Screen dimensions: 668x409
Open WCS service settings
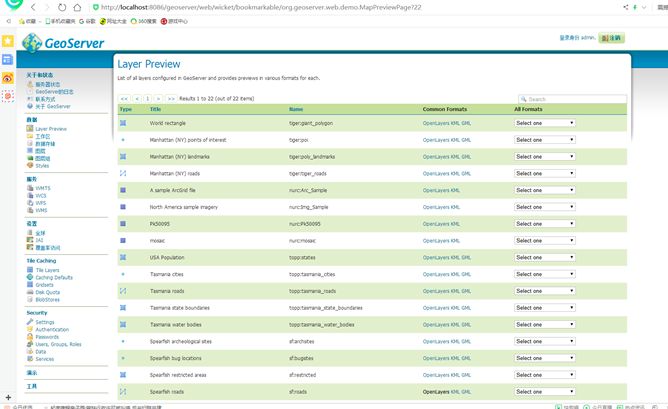[x=41, y=196]
